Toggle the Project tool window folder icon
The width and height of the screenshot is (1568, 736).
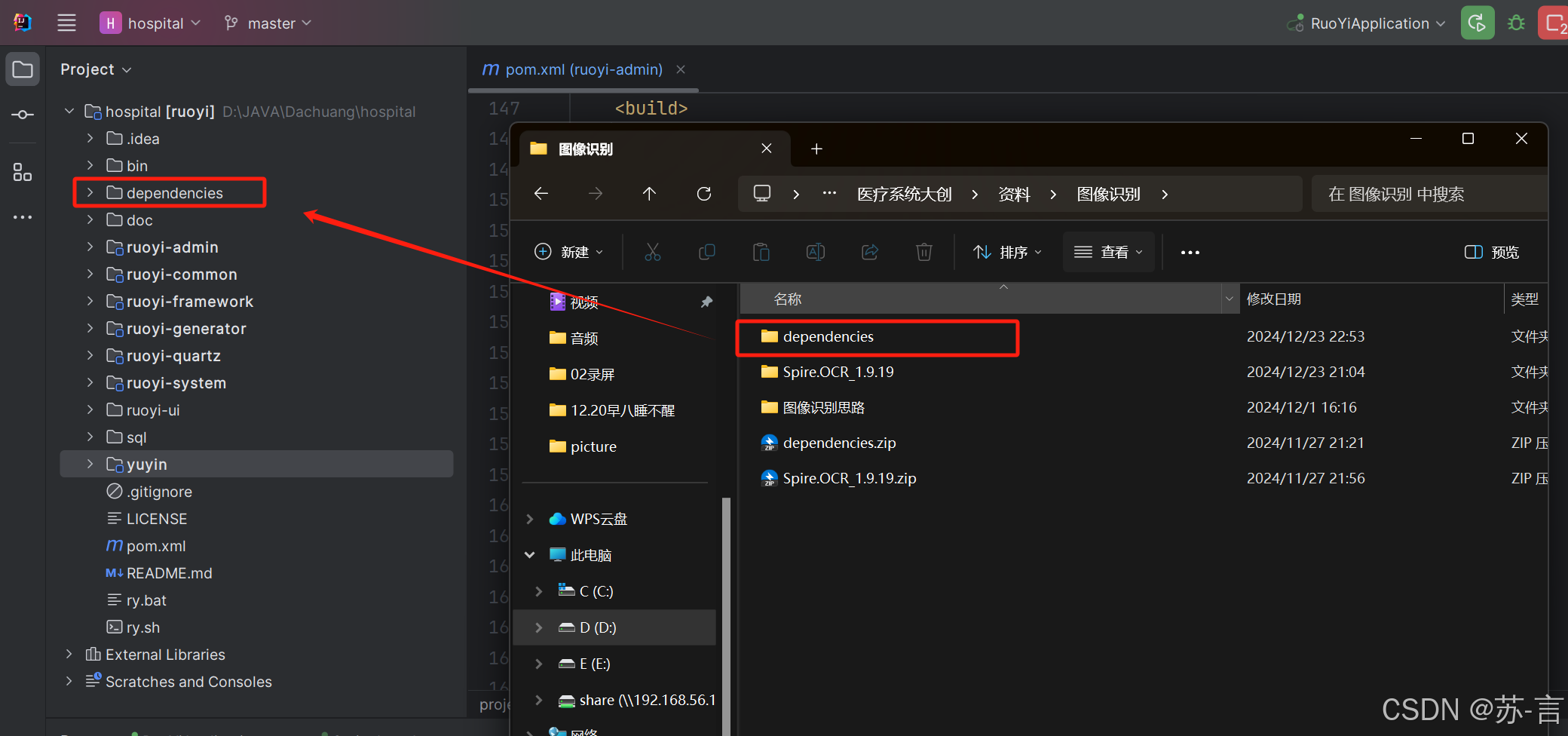[x=23, y=69]
